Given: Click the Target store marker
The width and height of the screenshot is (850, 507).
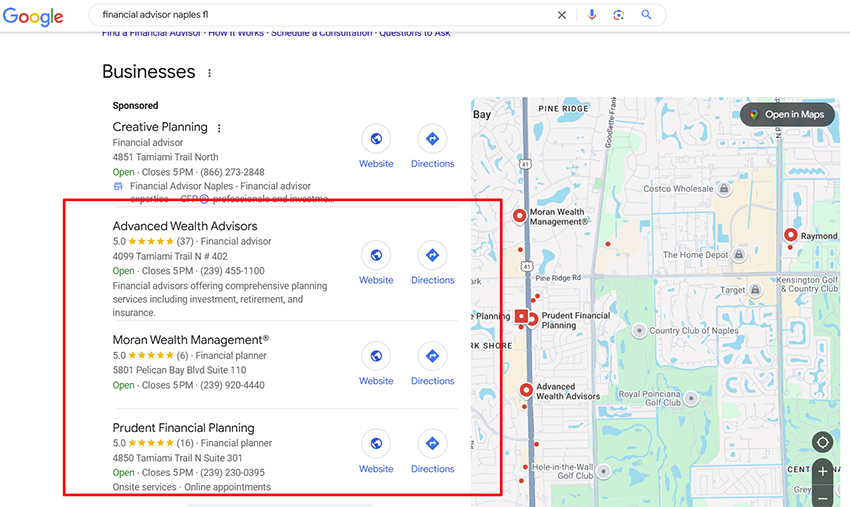Looking at the screenshot, I should [x=755, y=290].
